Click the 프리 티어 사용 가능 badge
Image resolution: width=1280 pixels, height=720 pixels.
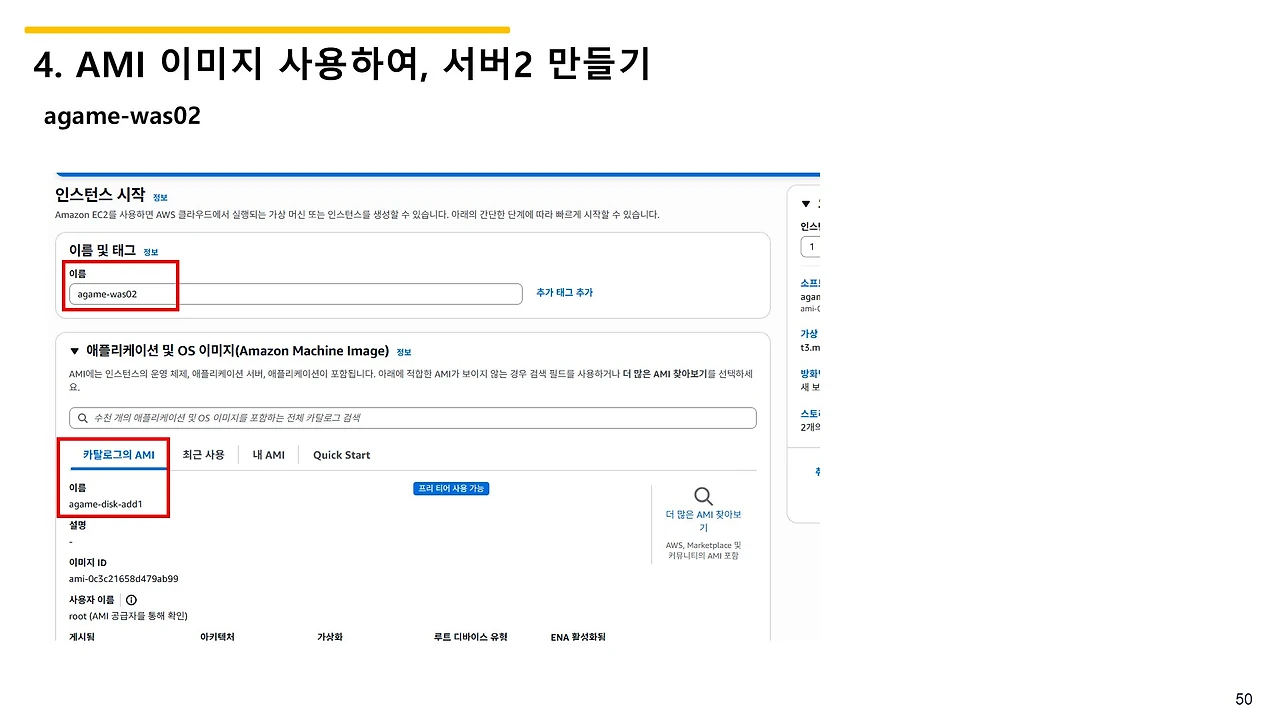[451, 487]
